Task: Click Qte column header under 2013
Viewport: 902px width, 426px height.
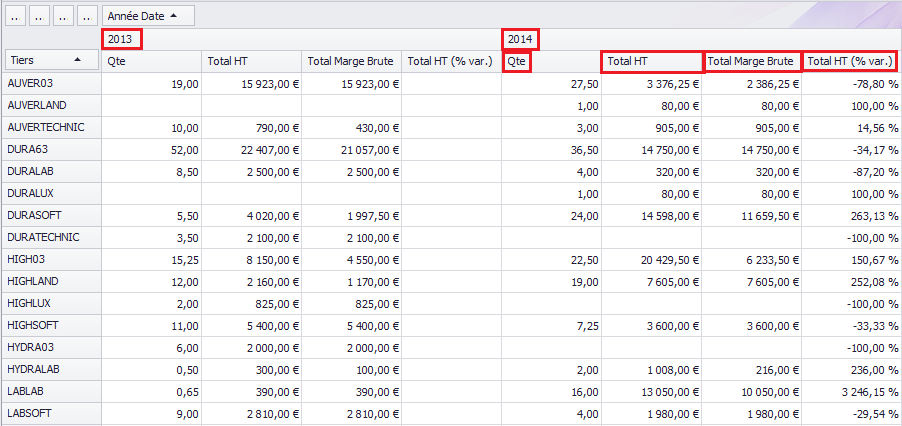Action: pos(151,61)
